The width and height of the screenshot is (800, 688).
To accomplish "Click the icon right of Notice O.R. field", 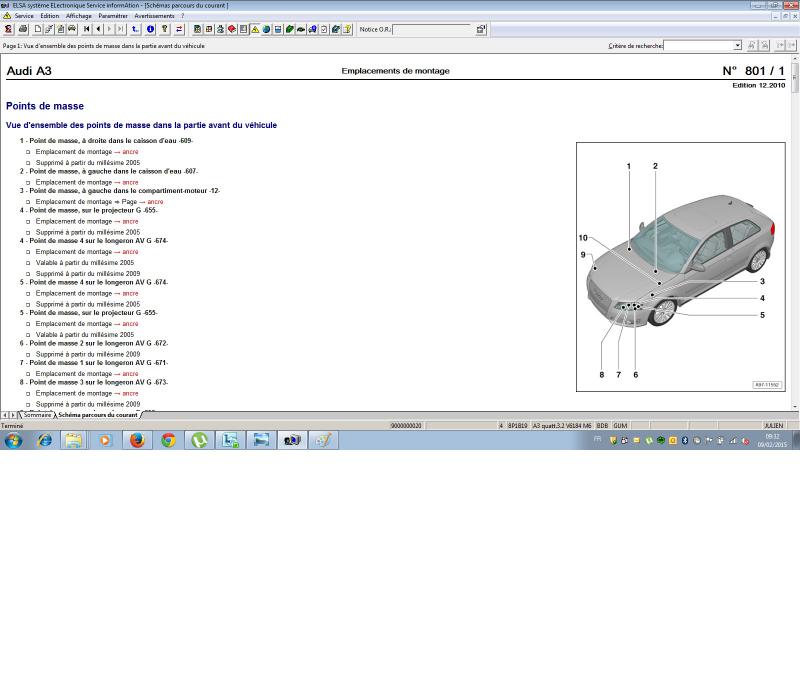I will (x=481, y=29).
